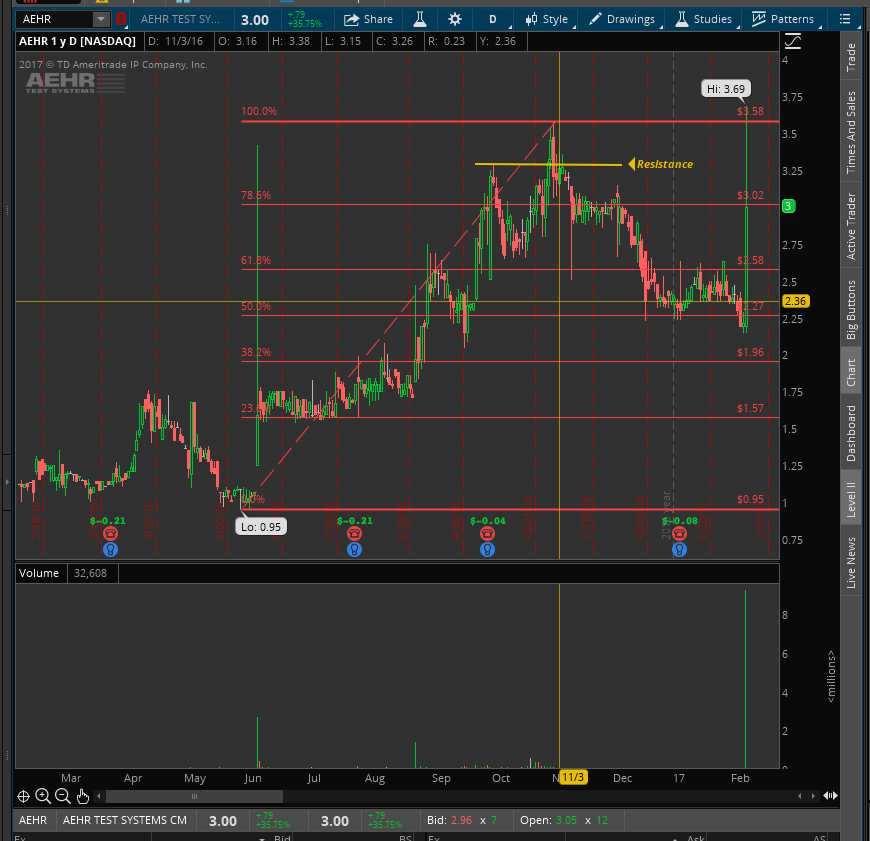Open the Dashboard sidebar tab
The image size is (870, 841).
pos(851,433)
